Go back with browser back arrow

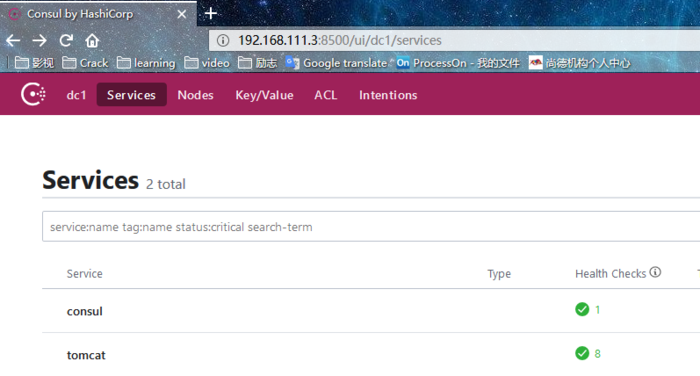coord(13,41)
